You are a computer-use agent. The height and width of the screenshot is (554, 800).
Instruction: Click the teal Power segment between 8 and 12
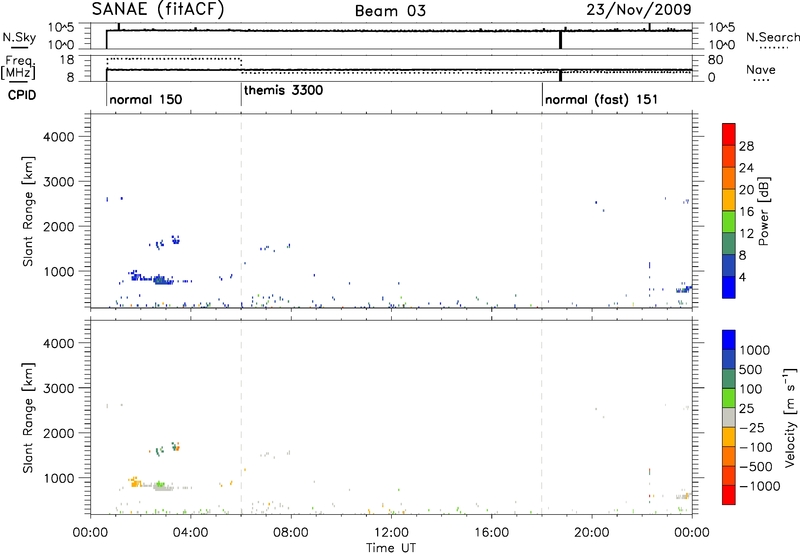729,243
